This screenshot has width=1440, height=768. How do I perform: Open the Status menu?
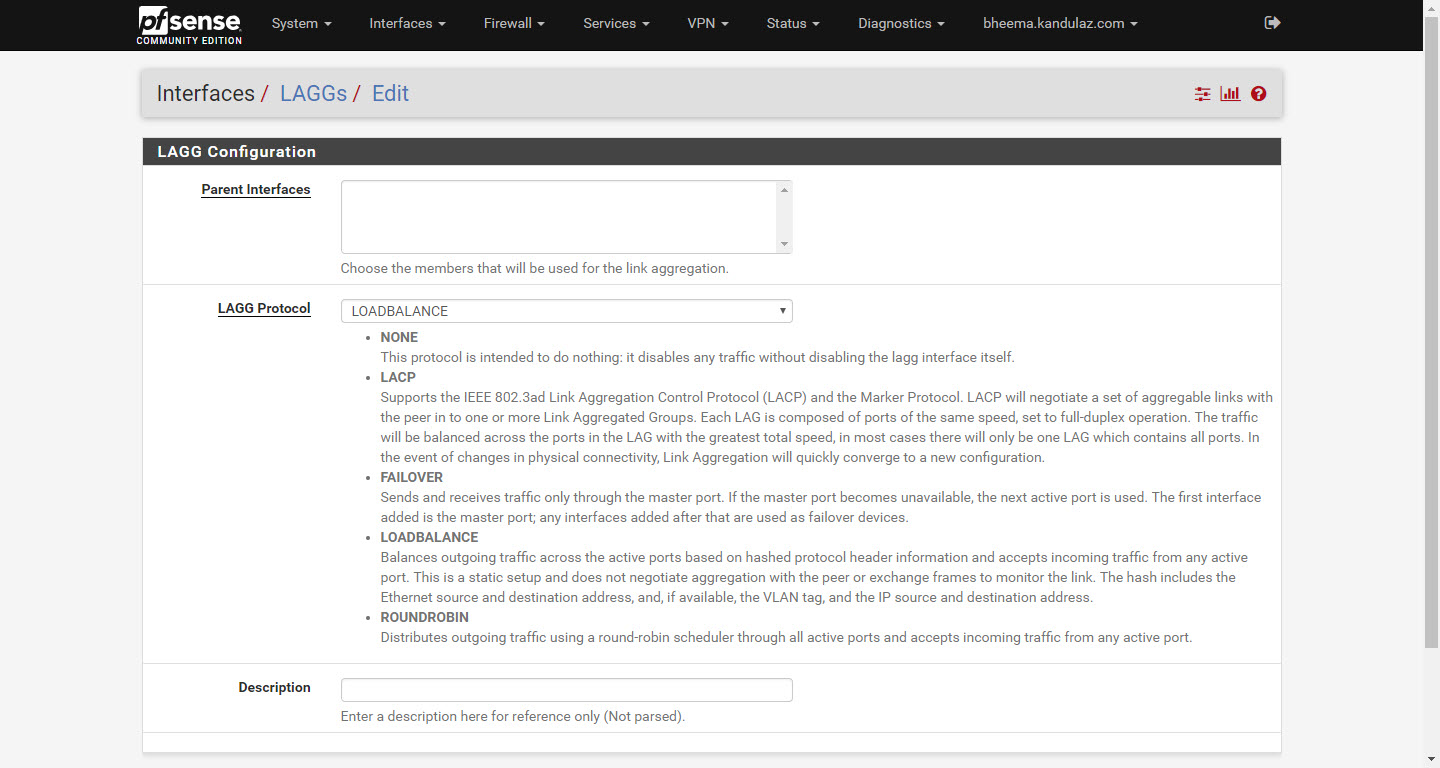click(793, 23)
